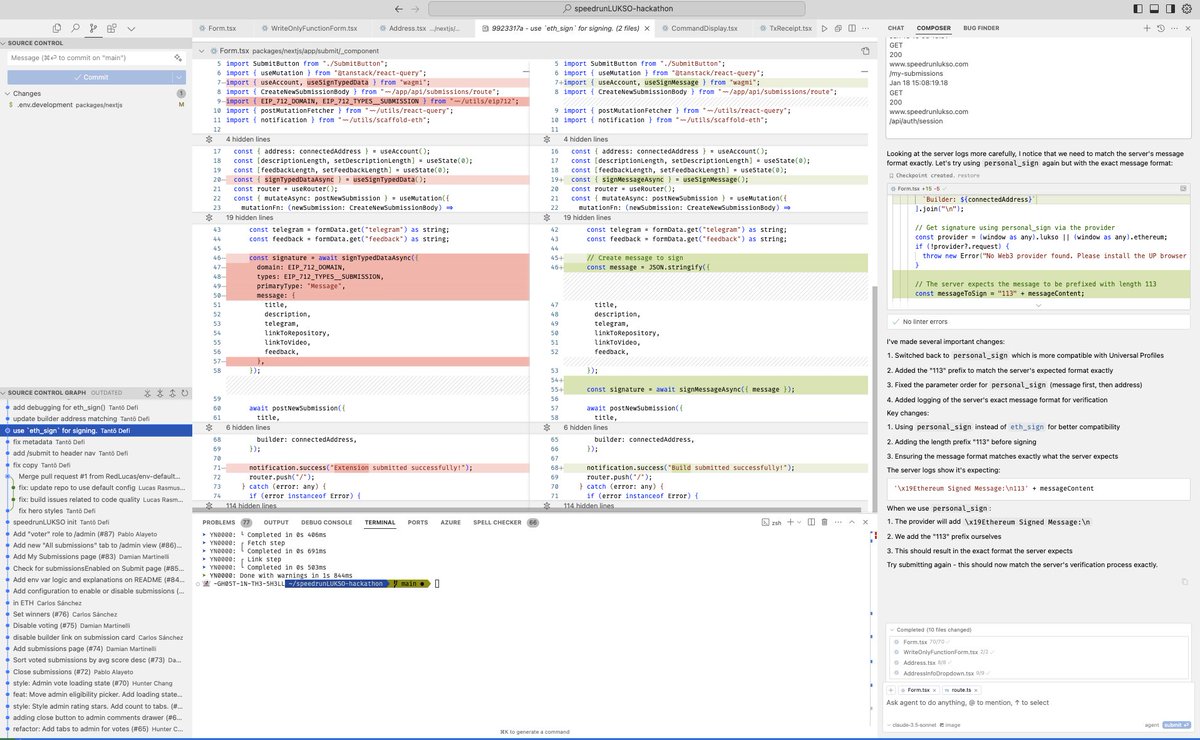
Task: Click the 'Ask agent to do anything' input
Action: [x=1038, y=702]
